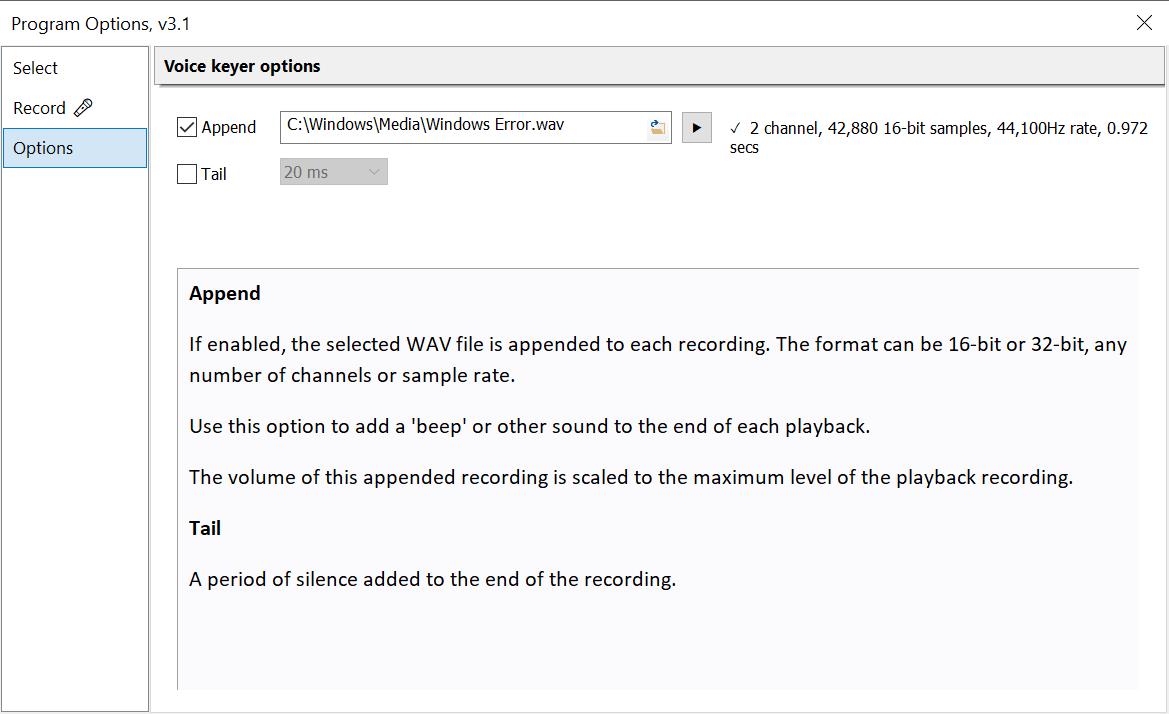Click the arrow of the Tail combo box
This screenshot has width=1169, height=714.
point(375,172)
